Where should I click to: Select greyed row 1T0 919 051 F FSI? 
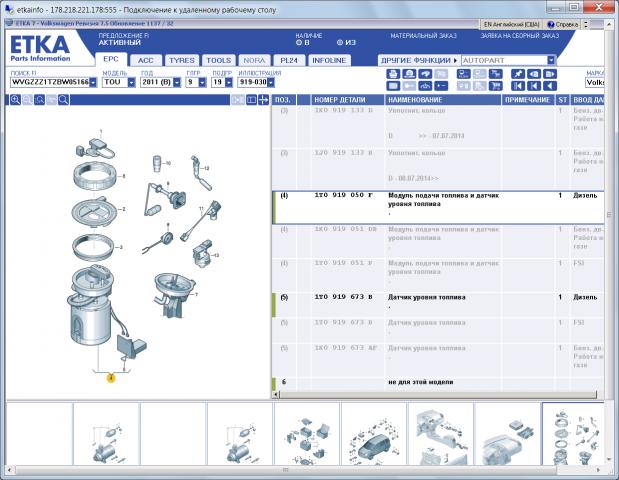click(x=438, y=275)
